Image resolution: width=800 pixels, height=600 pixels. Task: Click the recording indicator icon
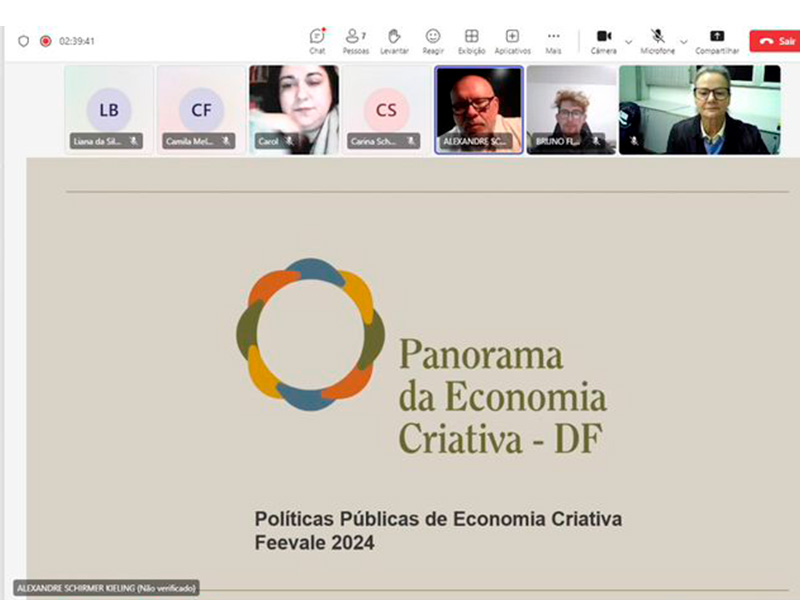[45, 41]
